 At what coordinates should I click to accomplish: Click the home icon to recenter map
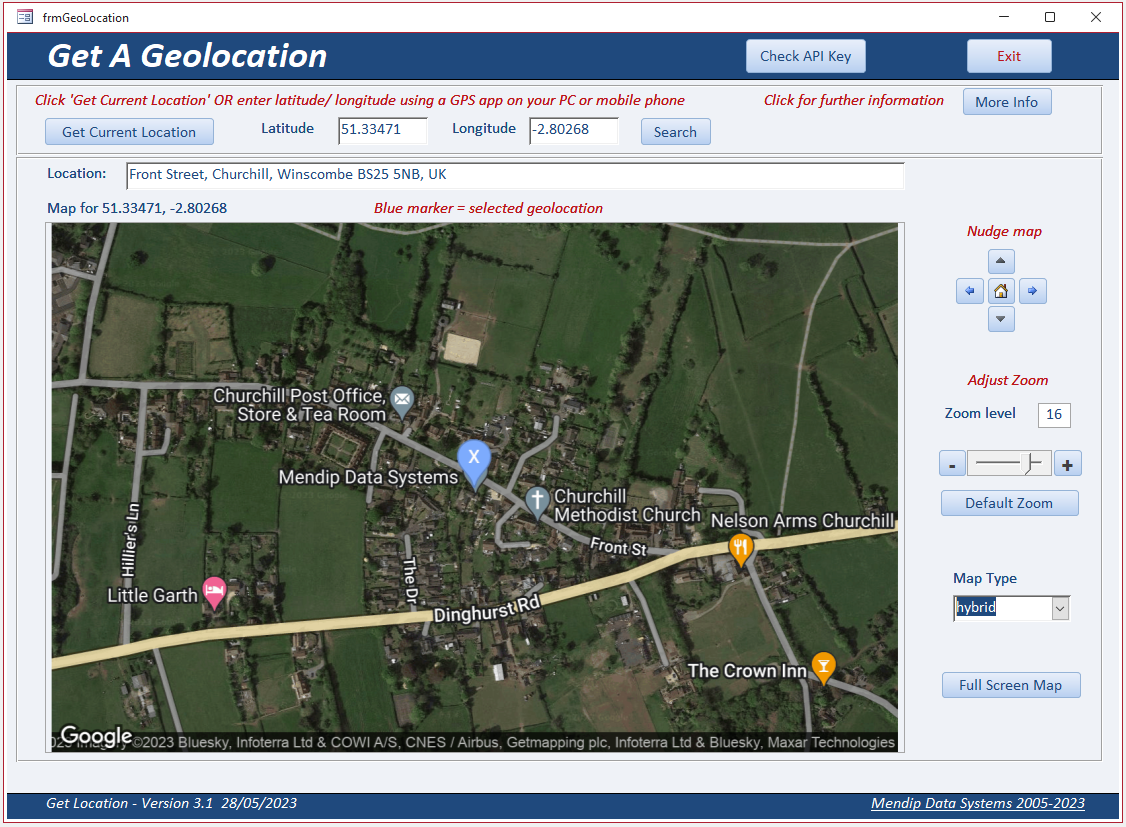click(1001, 291)
